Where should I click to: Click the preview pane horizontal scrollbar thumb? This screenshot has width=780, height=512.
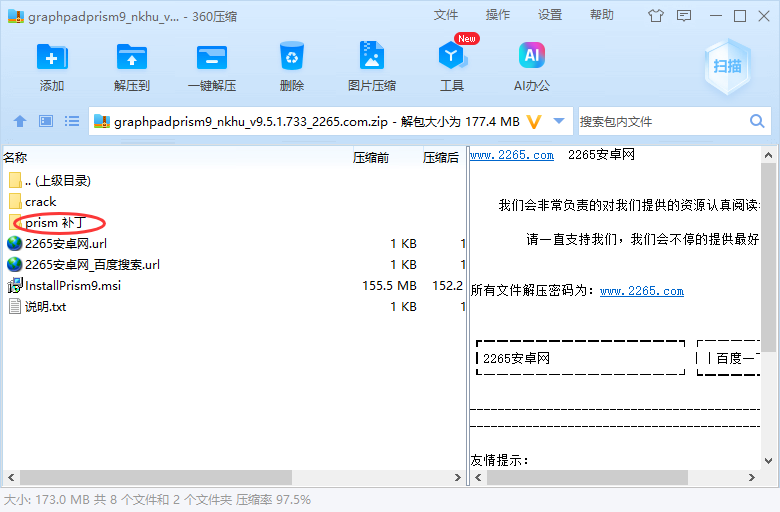(x=587, y=478)
